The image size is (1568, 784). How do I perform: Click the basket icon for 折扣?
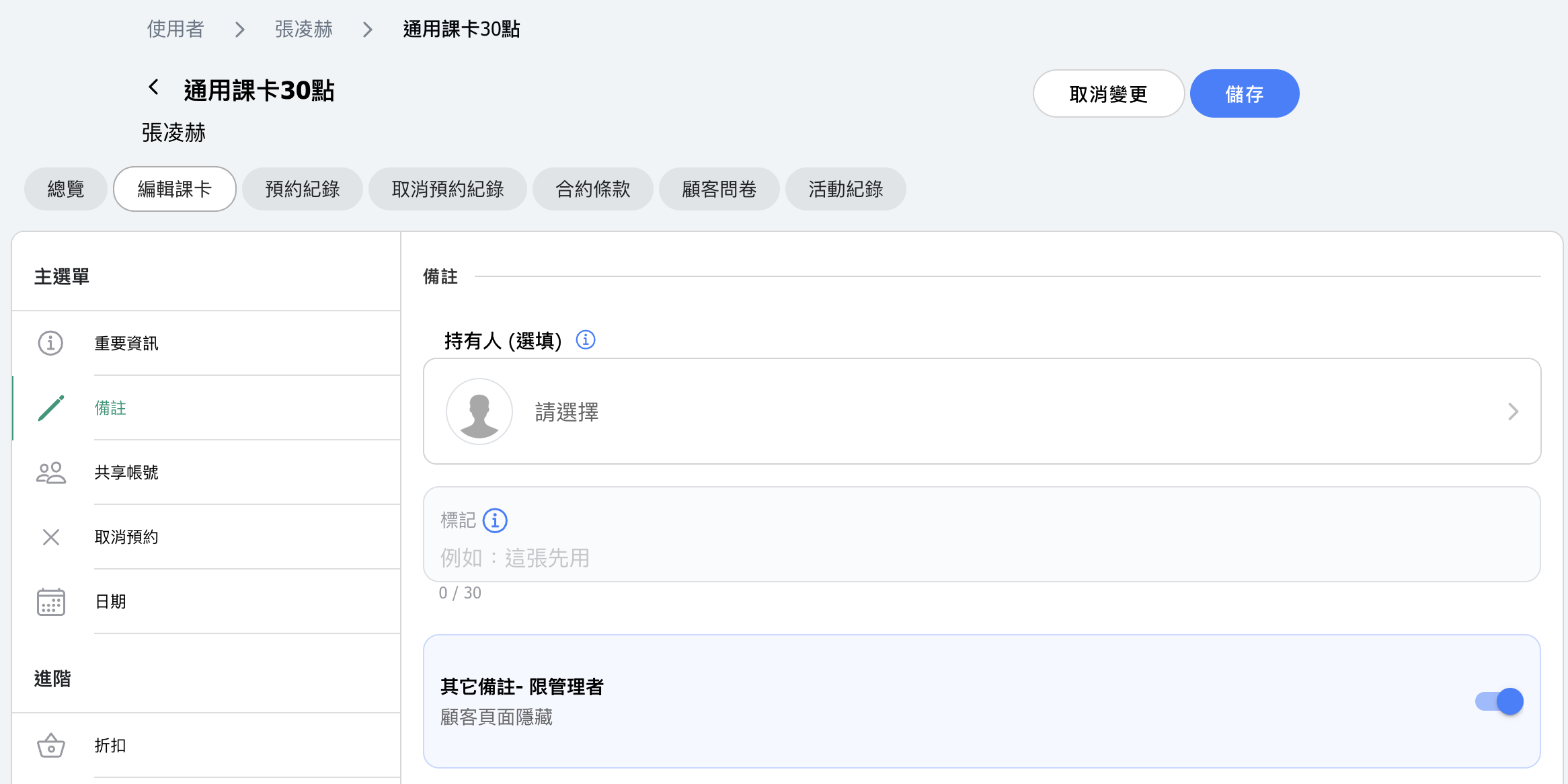(51, 746)
